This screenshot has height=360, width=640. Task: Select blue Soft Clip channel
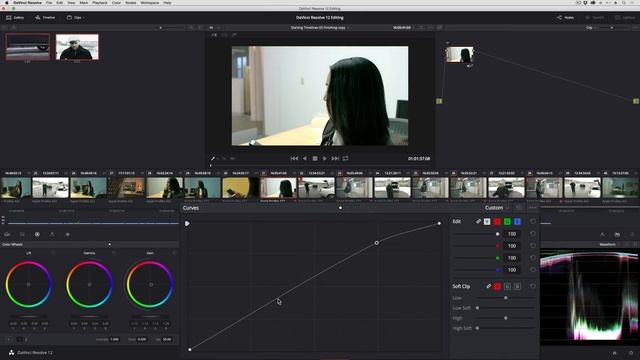(517, 287)
